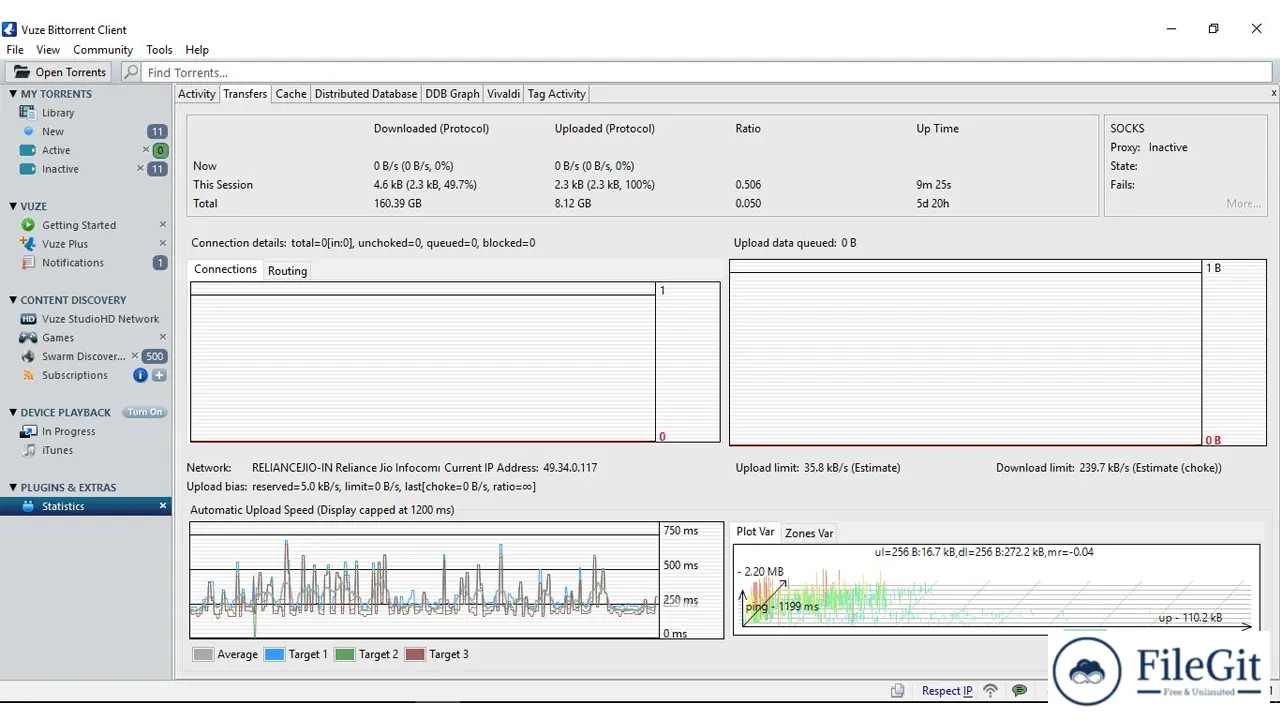Close the Getting Started entry

click(163, 225)
